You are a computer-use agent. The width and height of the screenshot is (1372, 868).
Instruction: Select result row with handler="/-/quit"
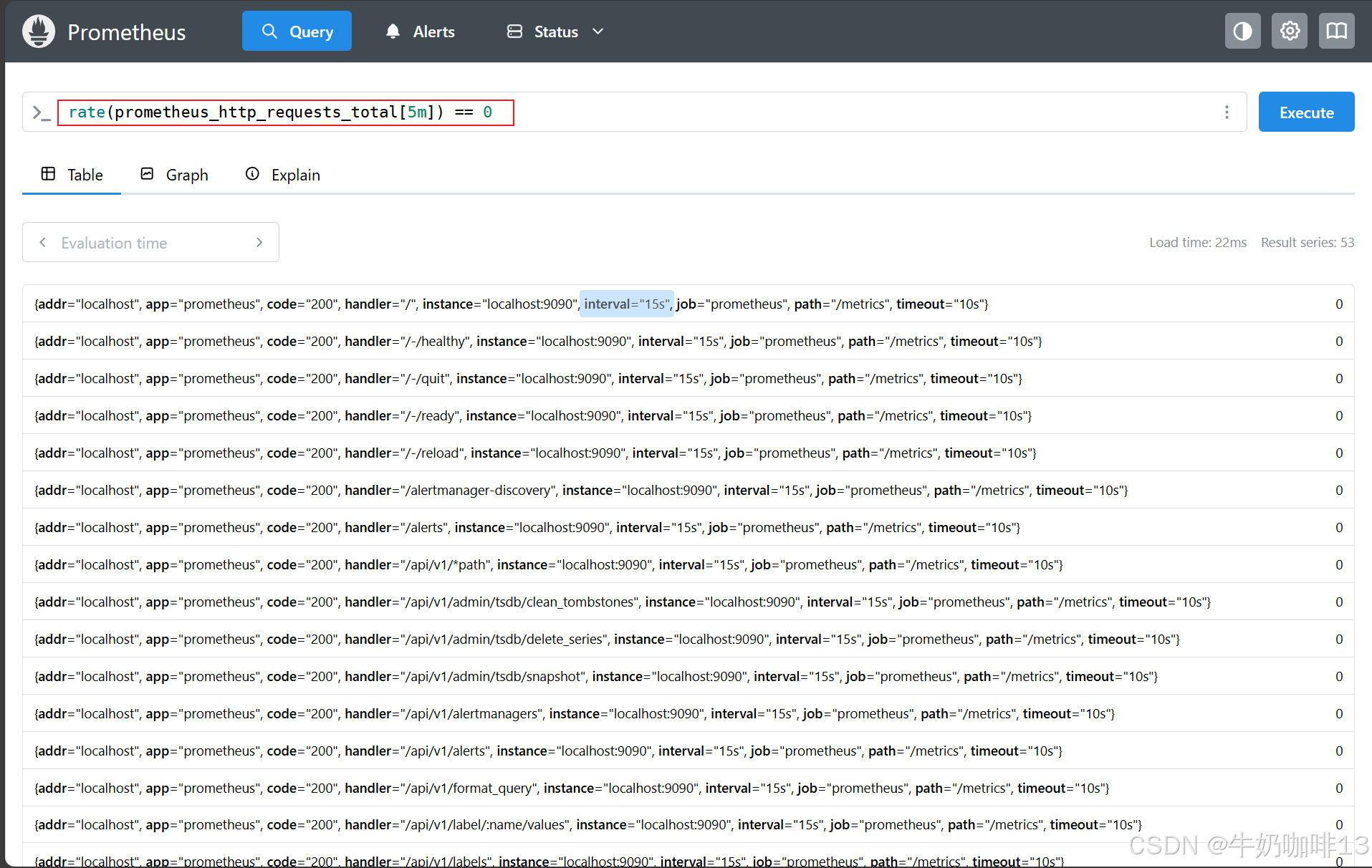coord(688,378)
